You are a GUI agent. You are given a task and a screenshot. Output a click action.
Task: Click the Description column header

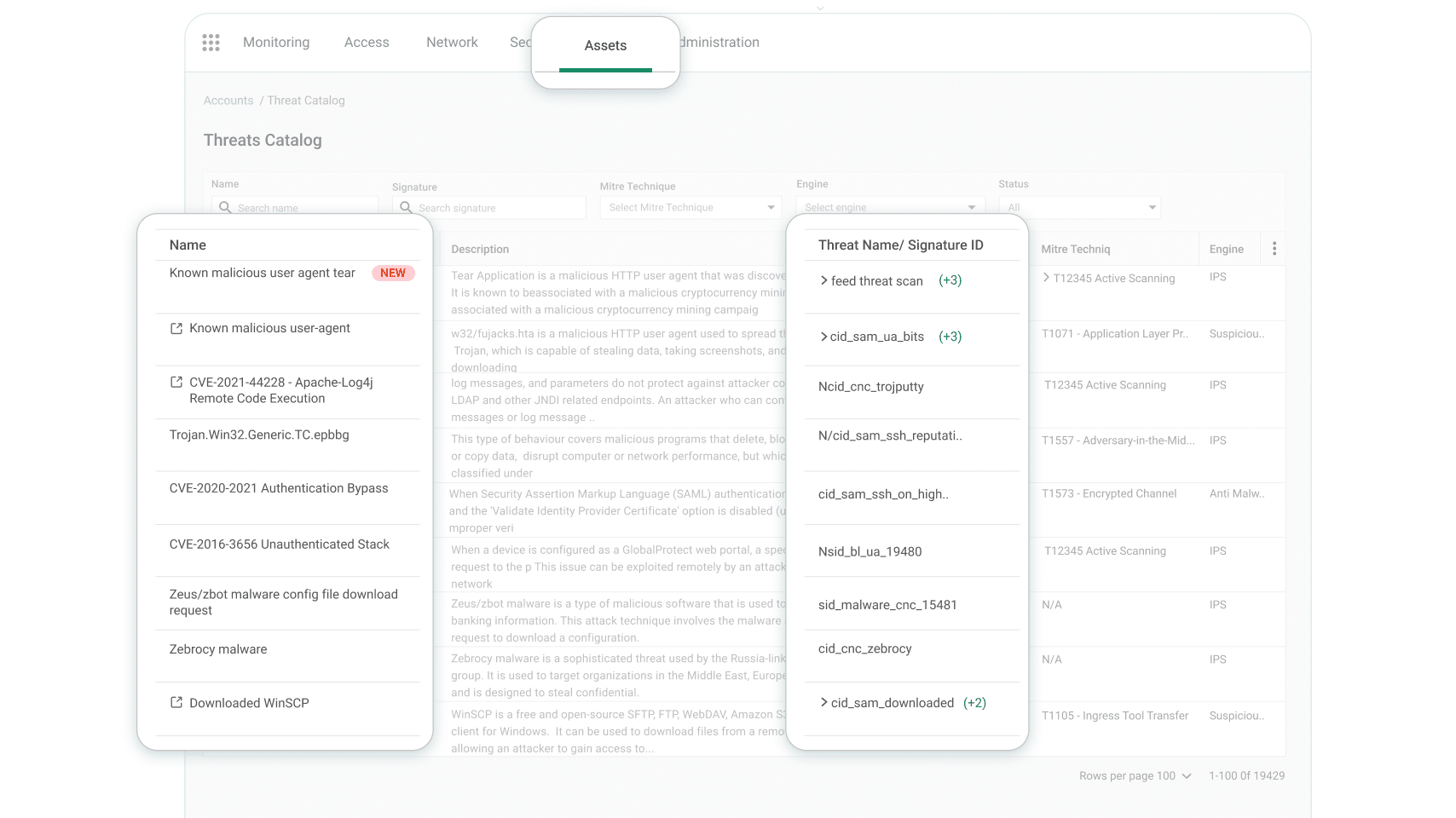click(480, 250)
